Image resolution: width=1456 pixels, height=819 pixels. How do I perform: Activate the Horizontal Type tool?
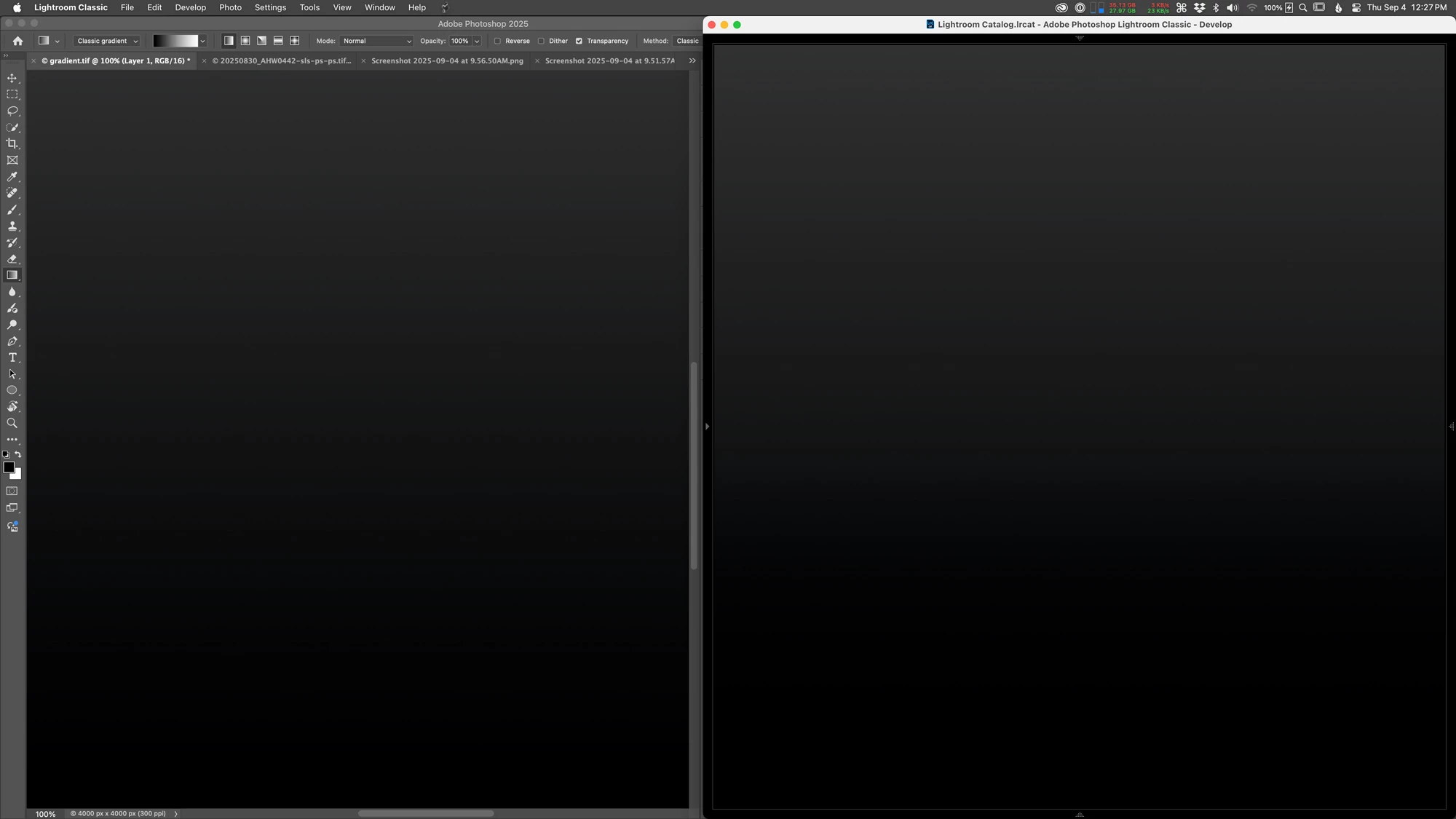[x=12, y=357]
